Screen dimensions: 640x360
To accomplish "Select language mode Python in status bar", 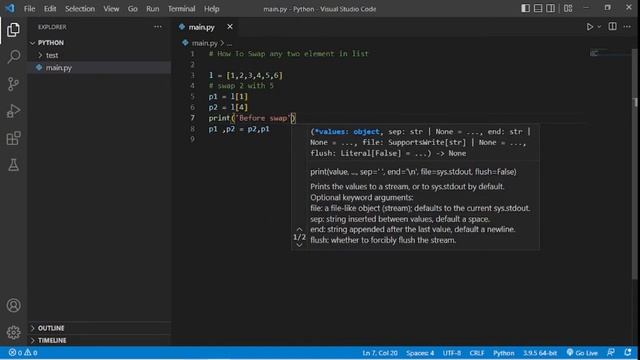I will click(x=504, y=353).
